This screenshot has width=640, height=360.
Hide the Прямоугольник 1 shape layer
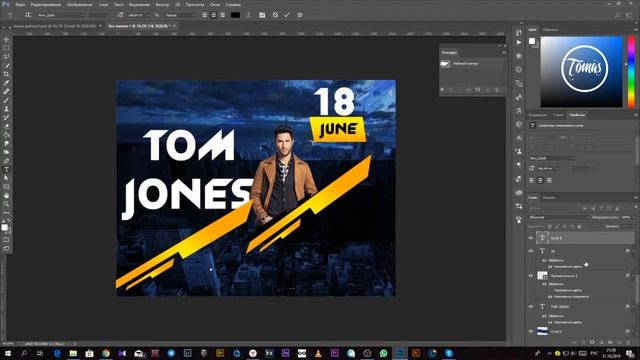coord(531,276)
